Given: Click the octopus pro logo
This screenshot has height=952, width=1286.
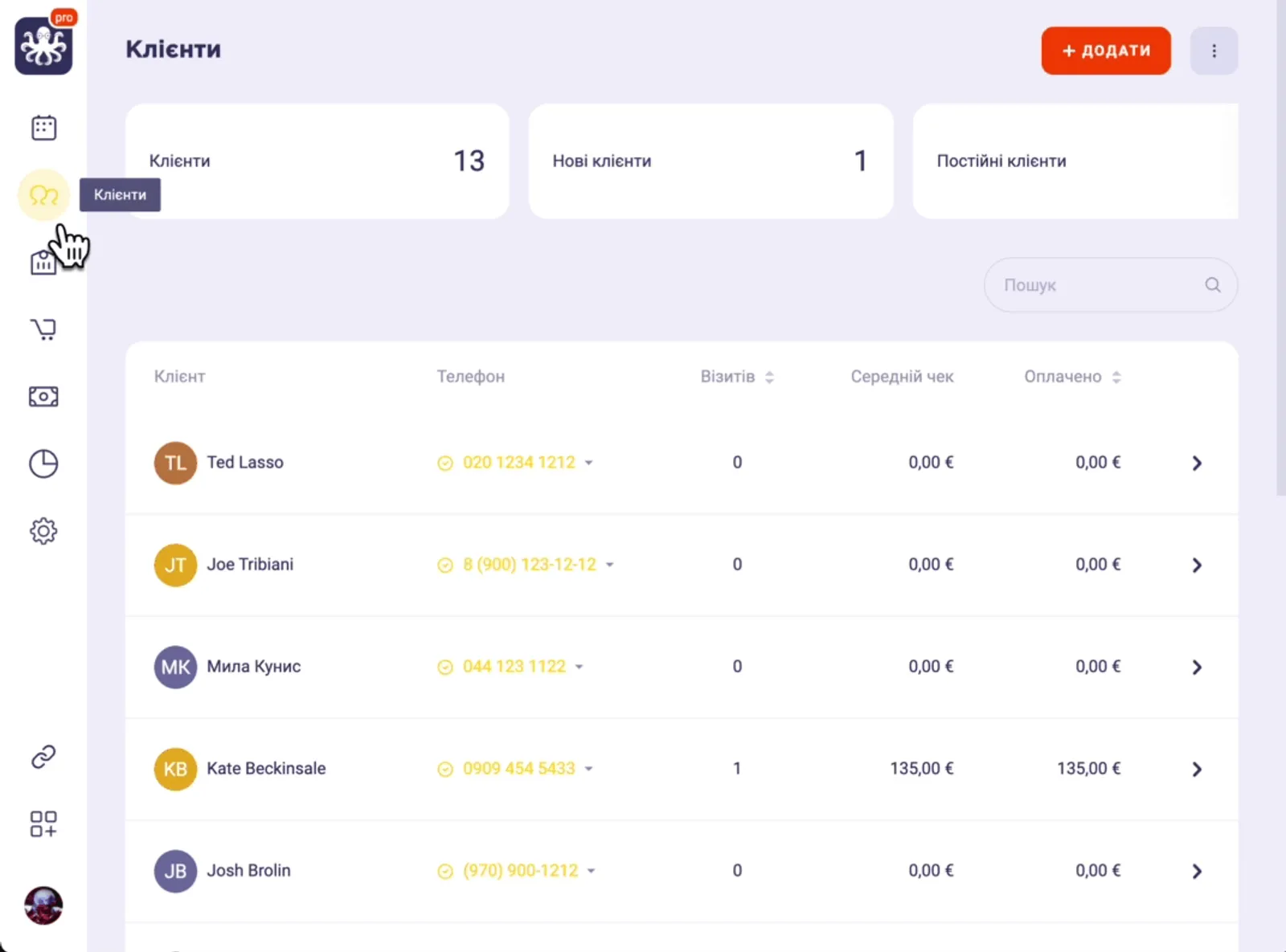Looking at the screenshot, I should 44,47.
